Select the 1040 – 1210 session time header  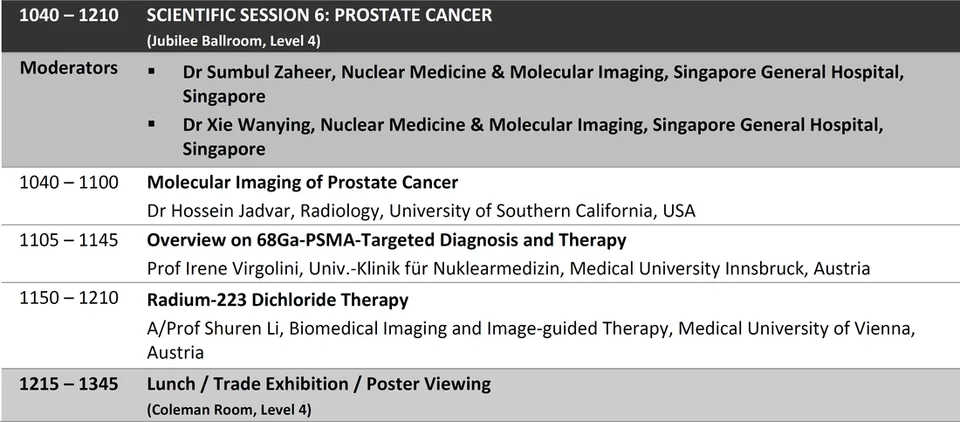coord(69,15)
